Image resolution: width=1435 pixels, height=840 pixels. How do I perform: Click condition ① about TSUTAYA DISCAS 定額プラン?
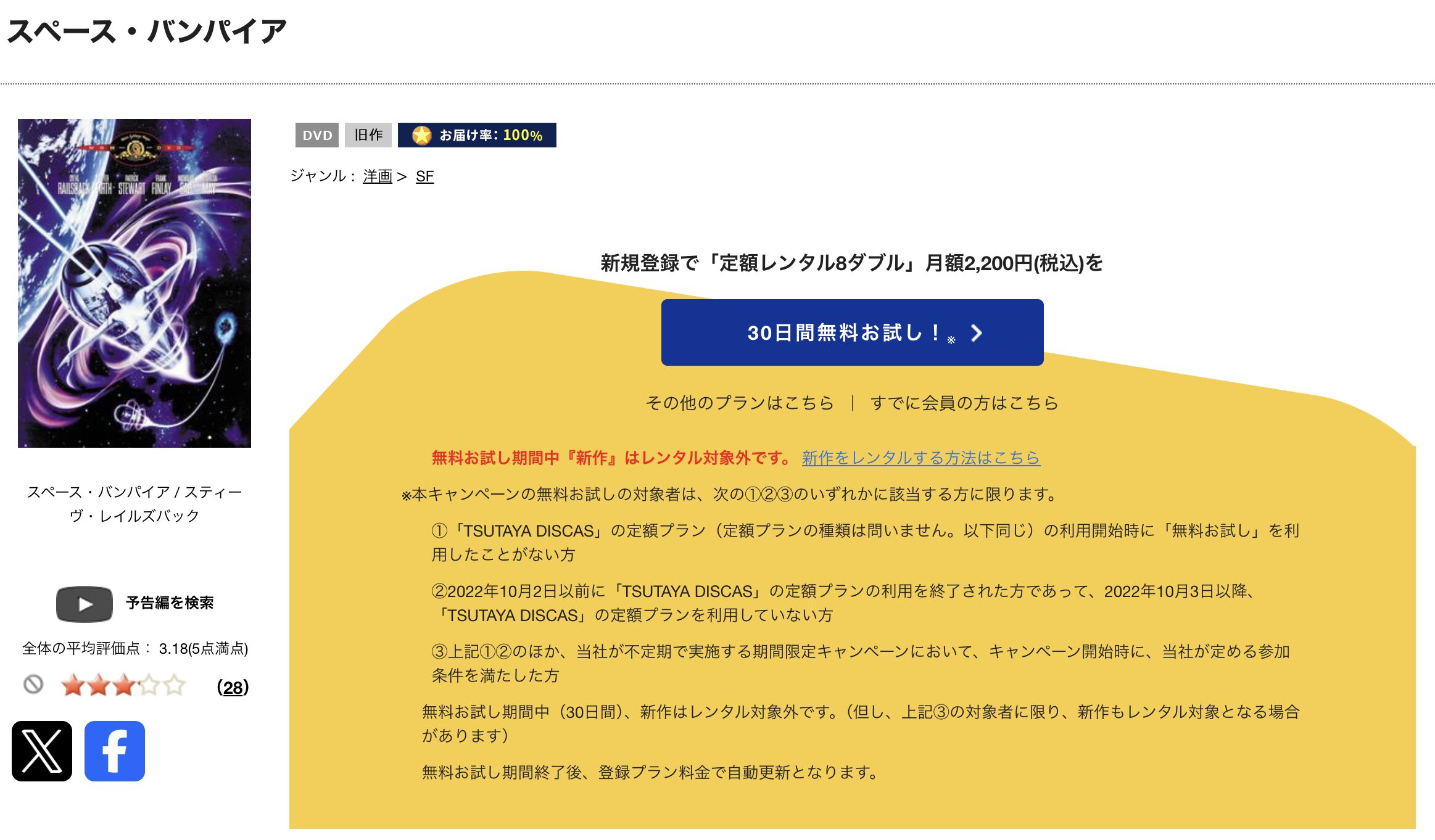point(866,543)
